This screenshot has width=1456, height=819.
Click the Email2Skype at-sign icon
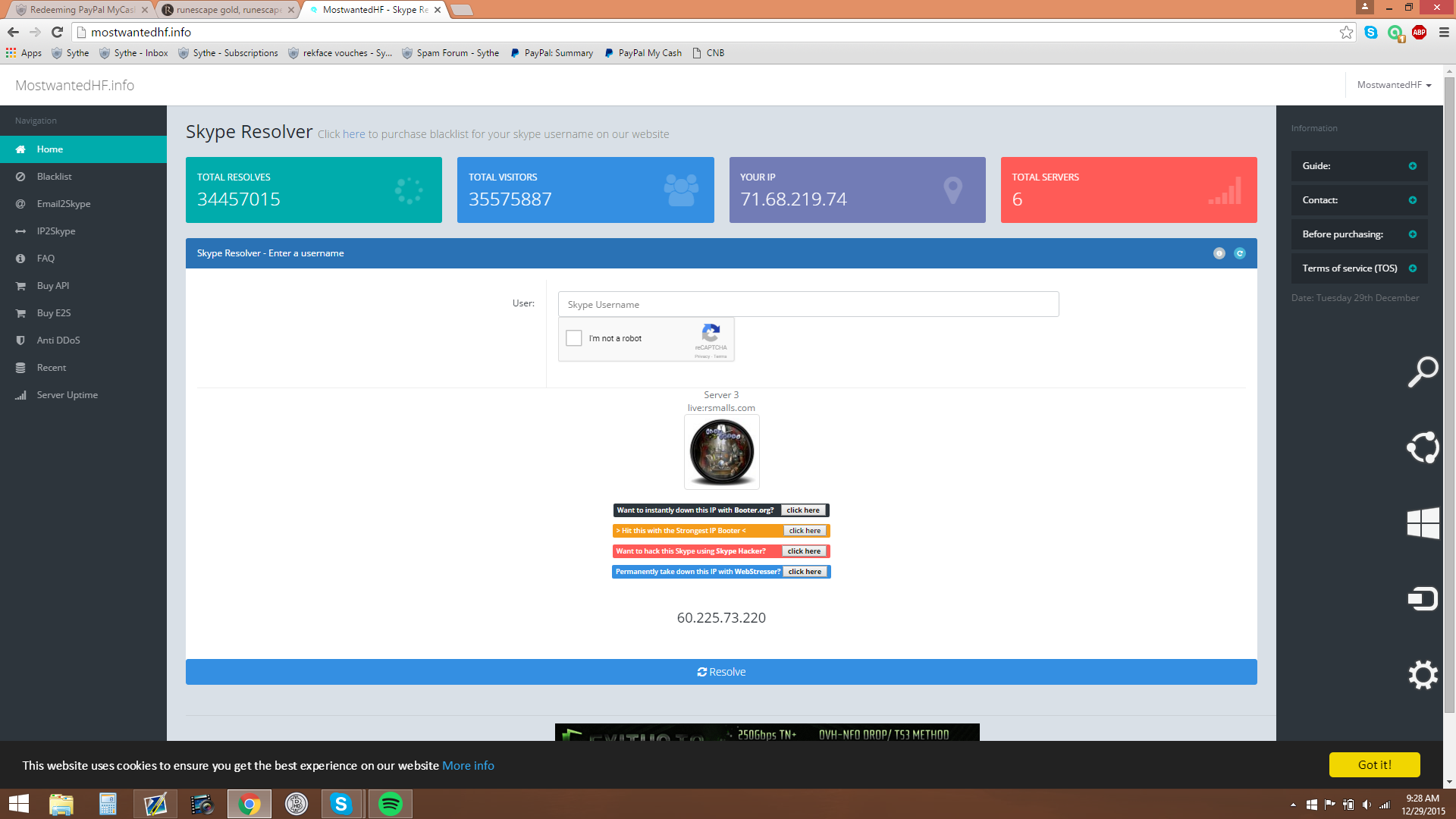click(20, 204)
